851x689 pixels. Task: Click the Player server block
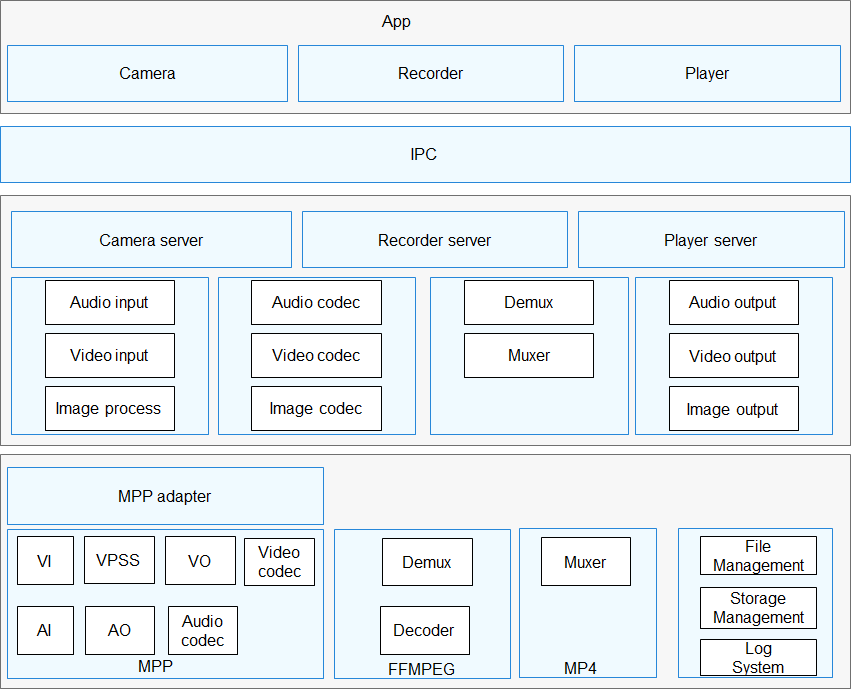[x=710, y=240]
